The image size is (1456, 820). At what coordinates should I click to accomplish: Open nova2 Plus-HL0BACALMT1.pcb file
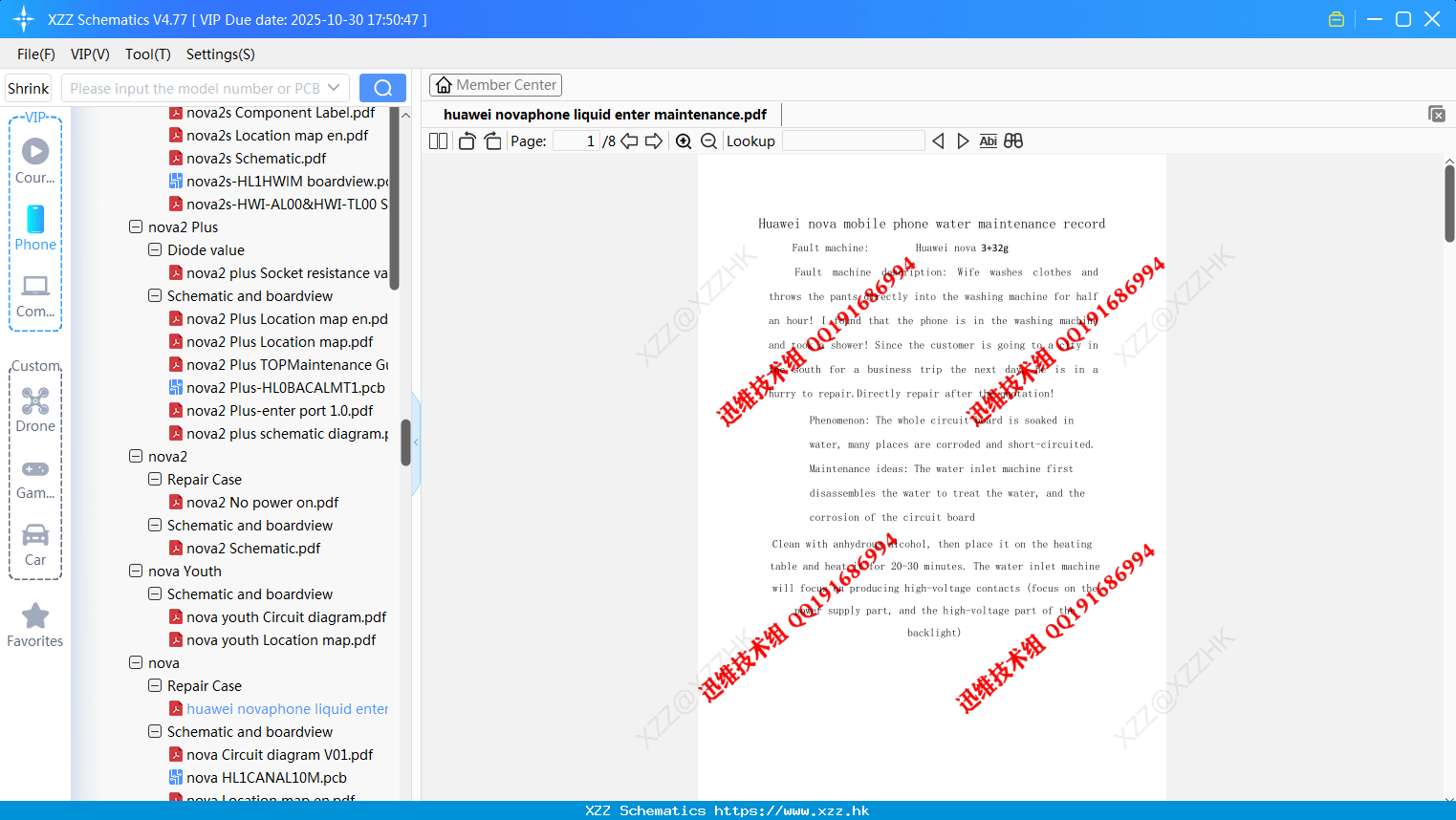(286, 388)
